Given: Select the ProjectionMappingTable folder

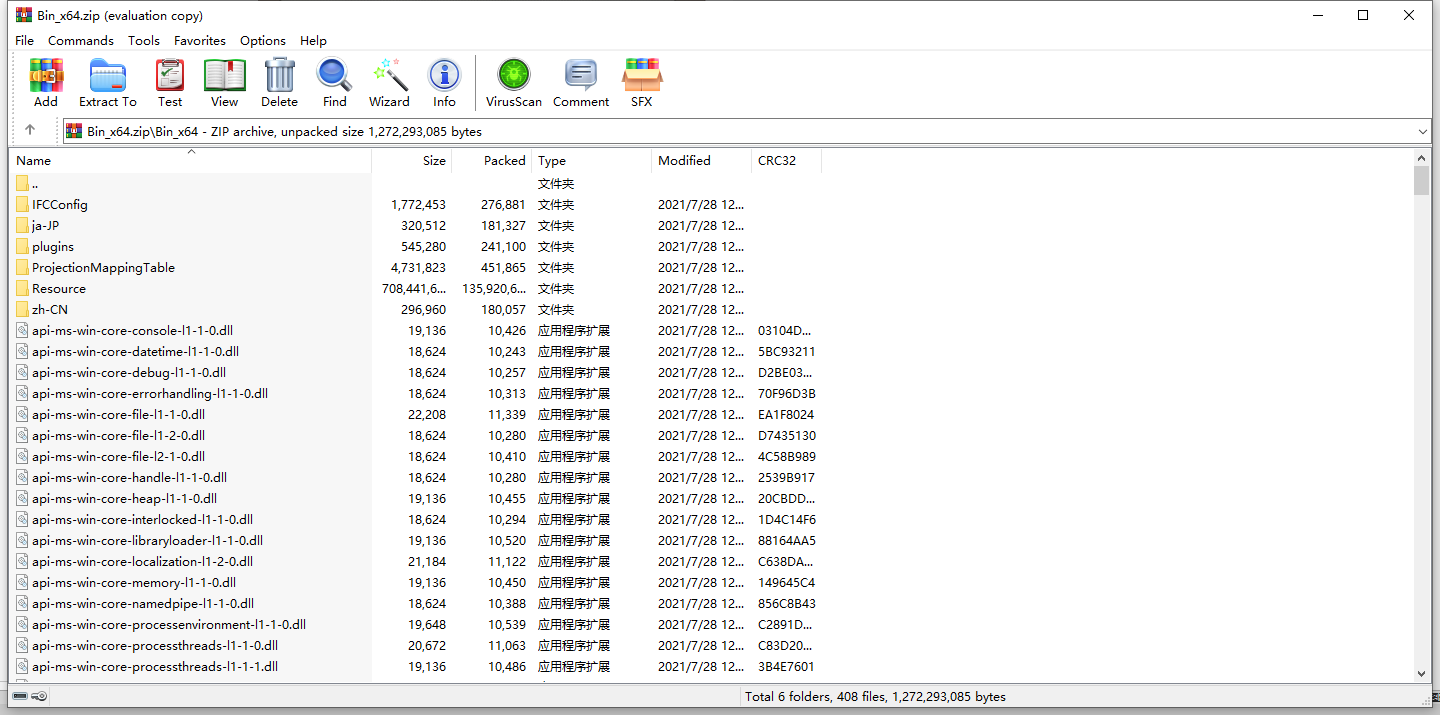Looking at the screenshot, I should point(103,267).
